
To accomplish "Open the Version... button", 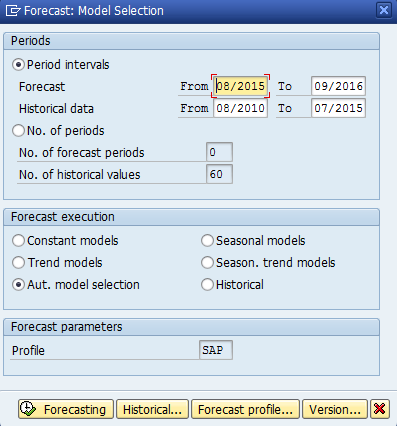I will pyautogui.click(x=335, y=409).
